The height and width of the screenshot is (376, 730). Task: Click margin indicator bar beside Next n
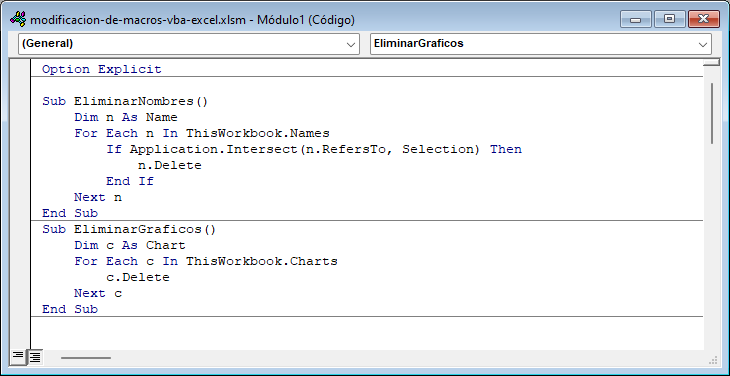[x=20, y=197]
